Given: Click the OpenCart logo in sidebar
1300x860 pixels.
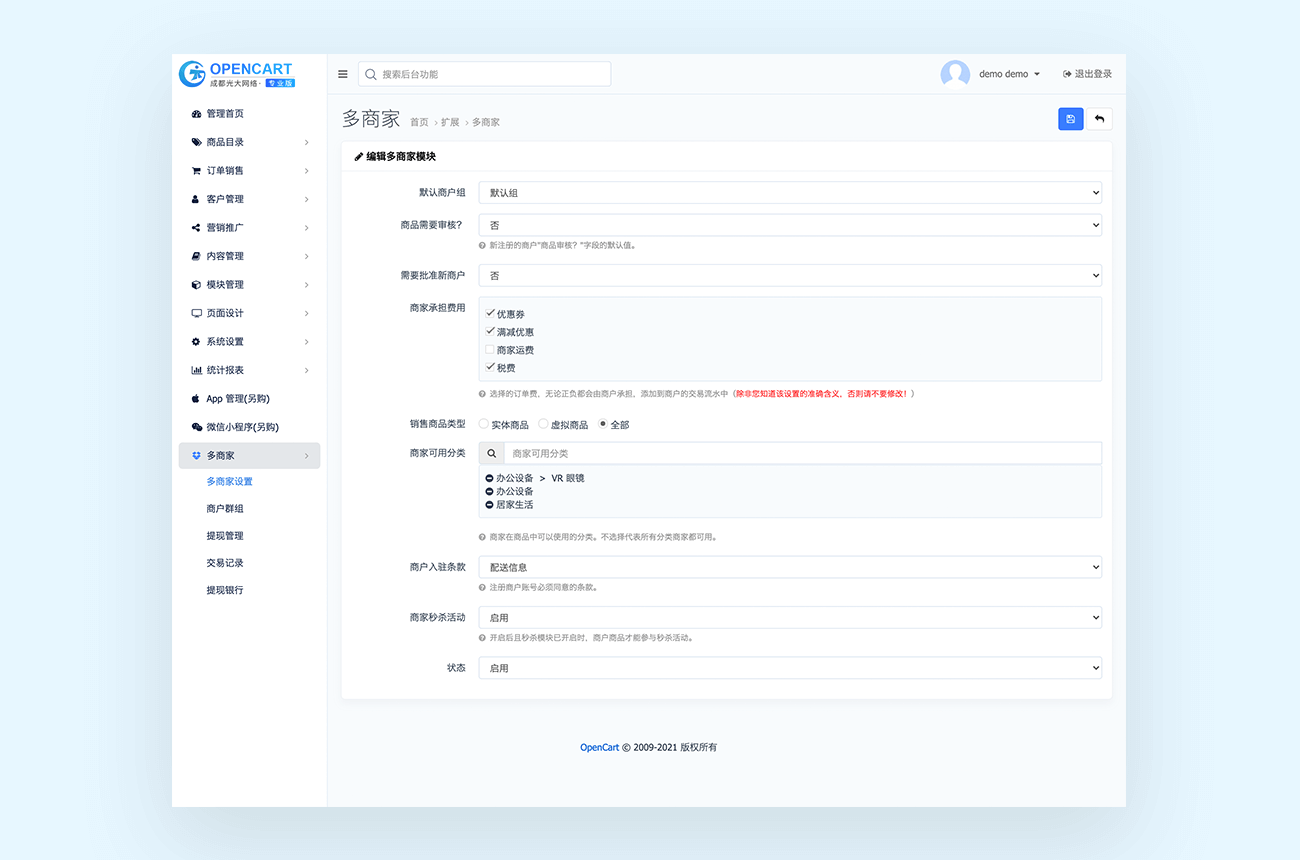Looking at the screenshot, I should (237, 74).
